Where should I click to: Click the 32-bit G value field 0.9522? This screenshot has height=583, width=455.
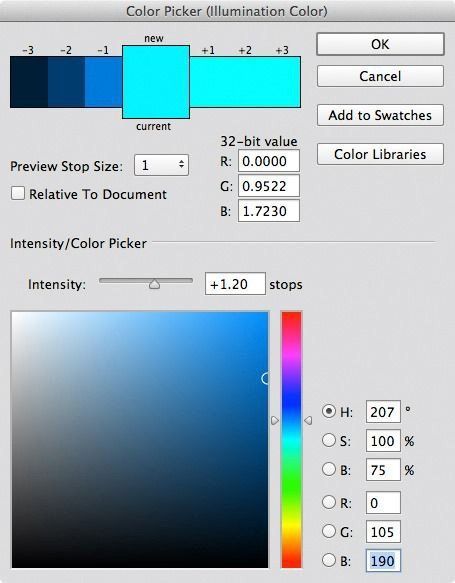click(x=269, y=186)
